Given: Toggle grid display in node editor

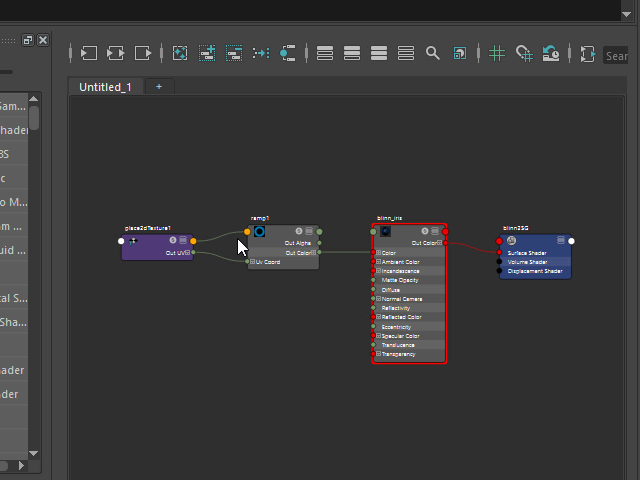Looking at the screenshot, I should (x=497, y=53).
